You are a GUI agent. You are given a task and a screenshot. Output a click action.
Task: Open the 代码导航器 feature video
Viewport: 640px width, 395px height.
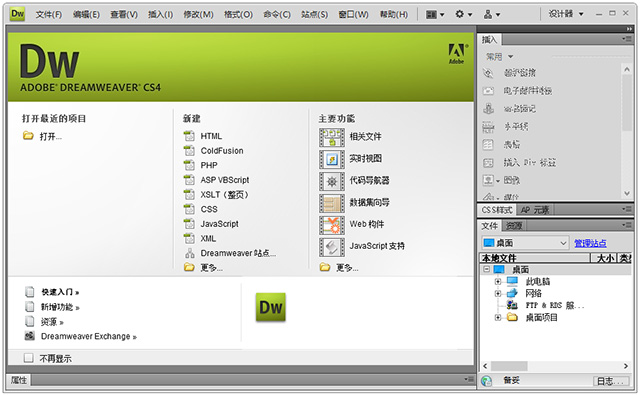[x=369, y=180]
